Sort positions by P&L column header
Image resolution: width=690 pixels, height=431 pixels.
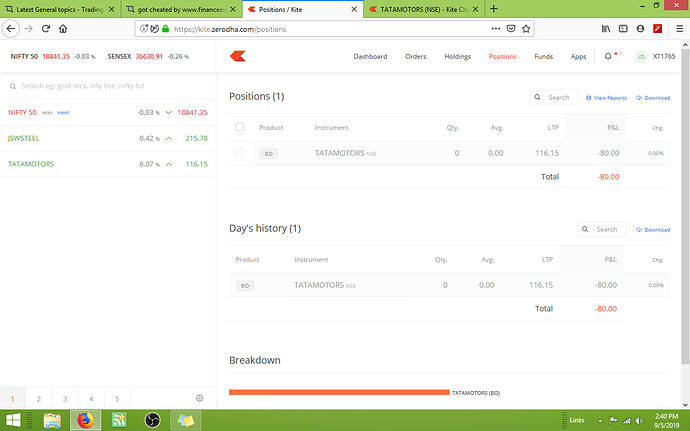click(613, 127)
